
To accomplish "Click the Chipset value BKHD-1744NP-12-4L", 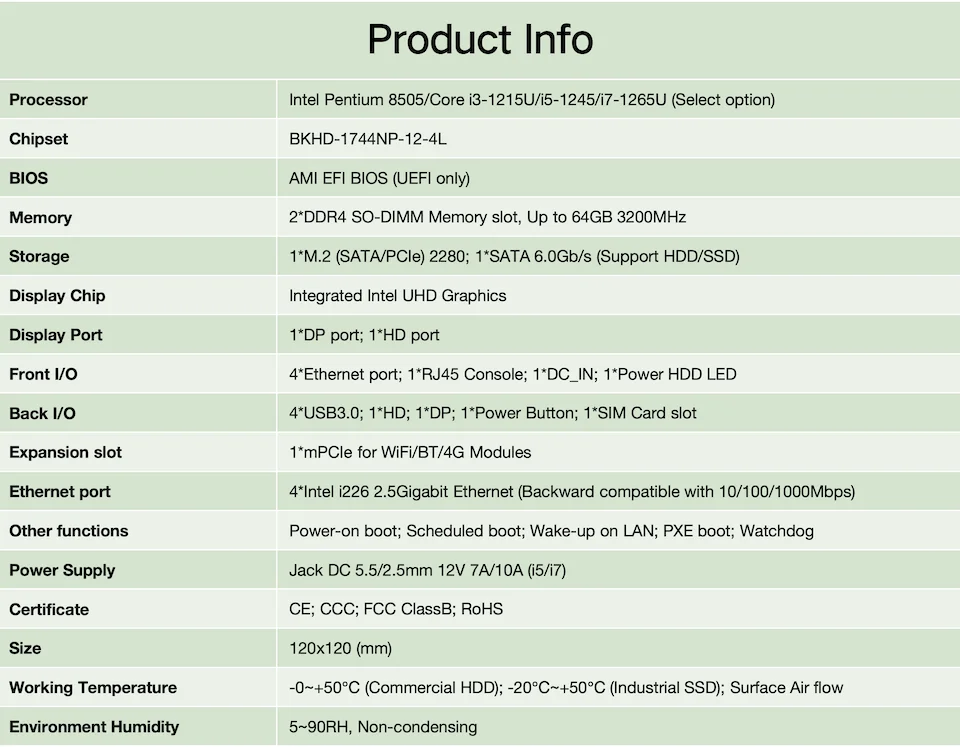I will [x=367, y=139].
